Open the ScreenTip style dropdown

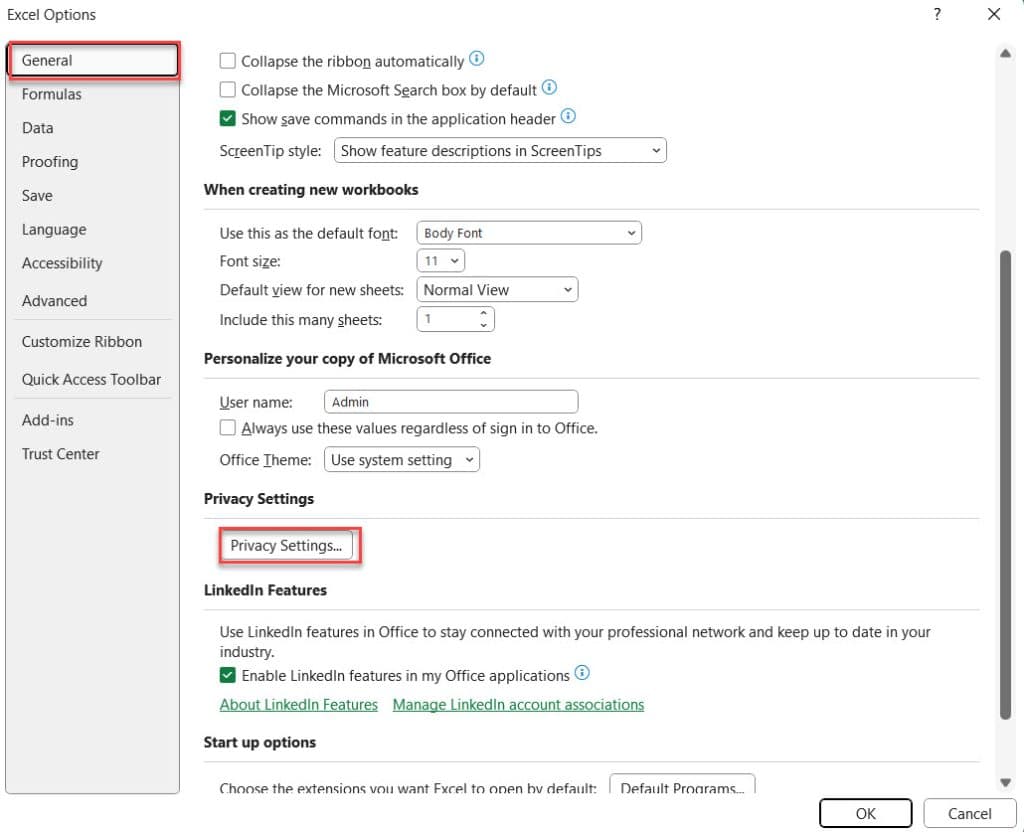pos(500,151)
